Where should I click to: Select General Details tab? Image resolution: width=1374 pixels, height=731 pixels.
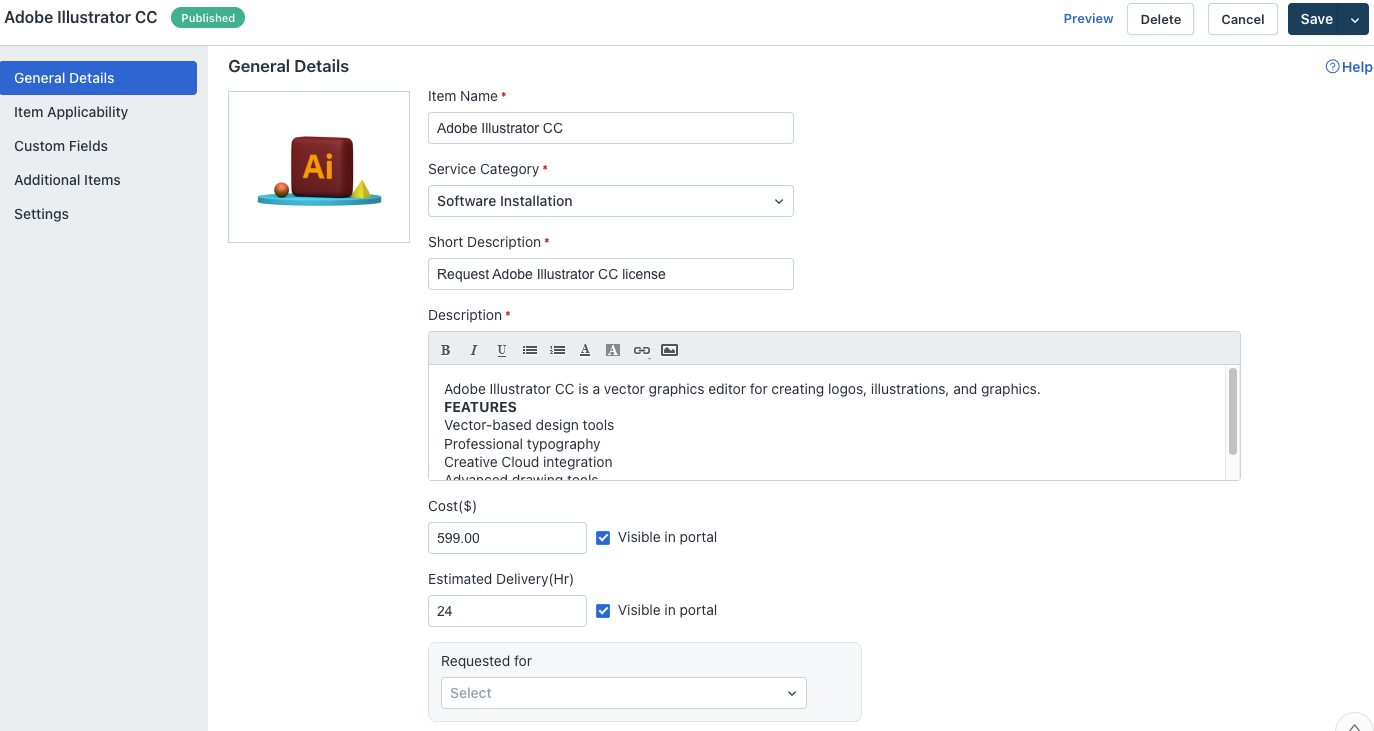[x=98, y=78]
